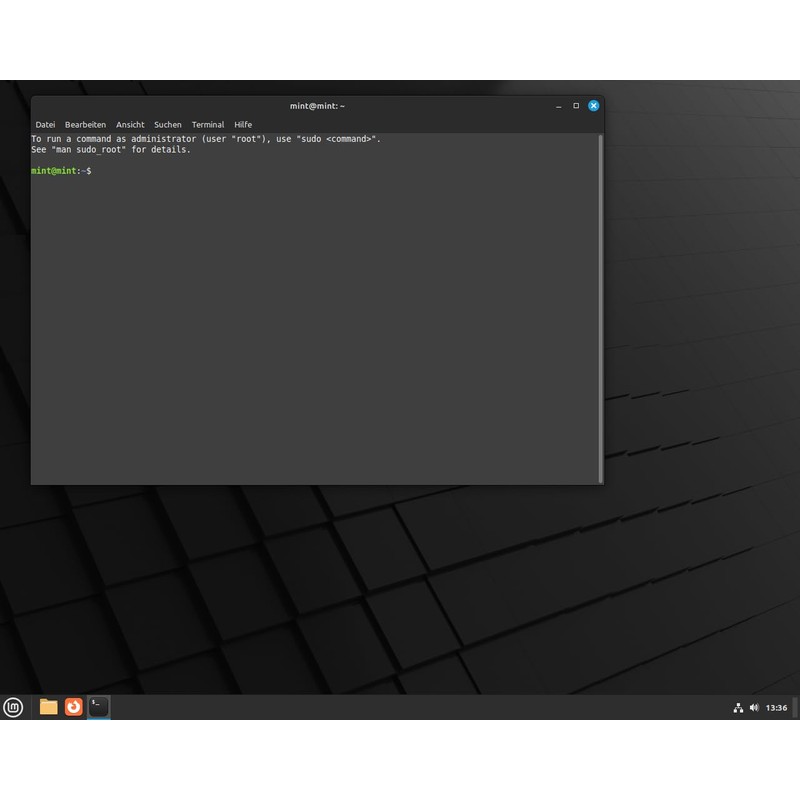
Task: Expand the Terminal menu in the menu bar
Action: coord(208,125)
